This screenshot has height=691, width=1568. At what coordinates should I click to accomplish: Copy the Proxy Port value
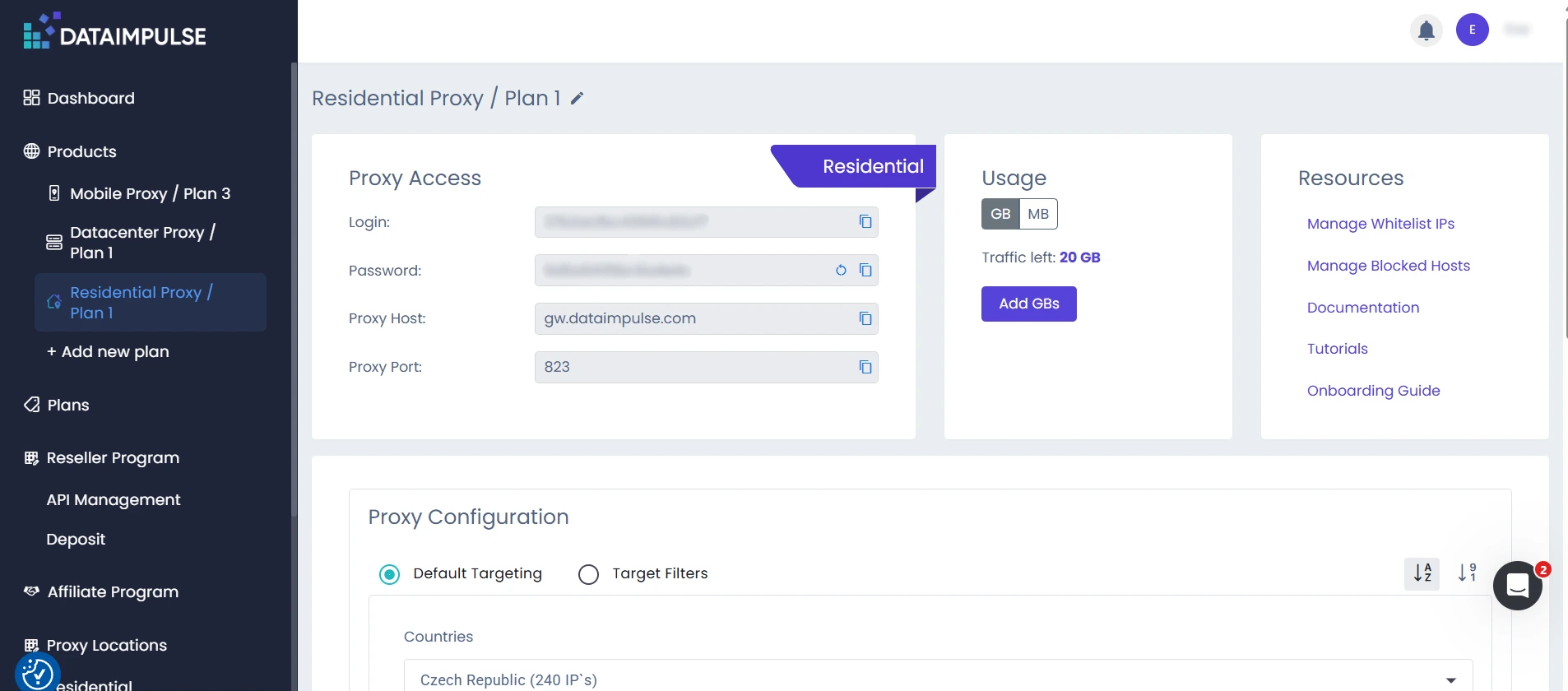(x=865, y=368)
